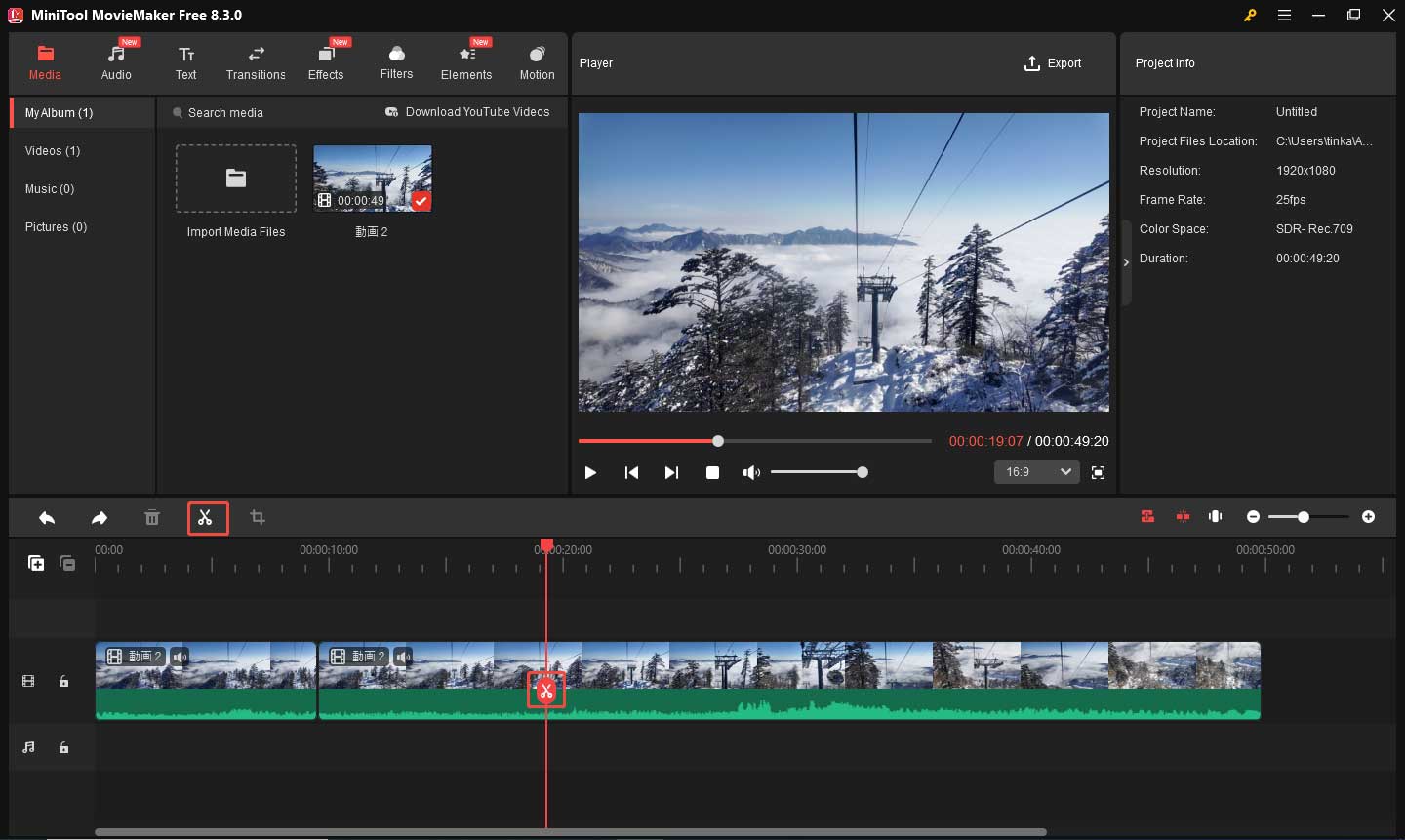
Task: Click the music track note icon
Action: click(x=28, y=747)
